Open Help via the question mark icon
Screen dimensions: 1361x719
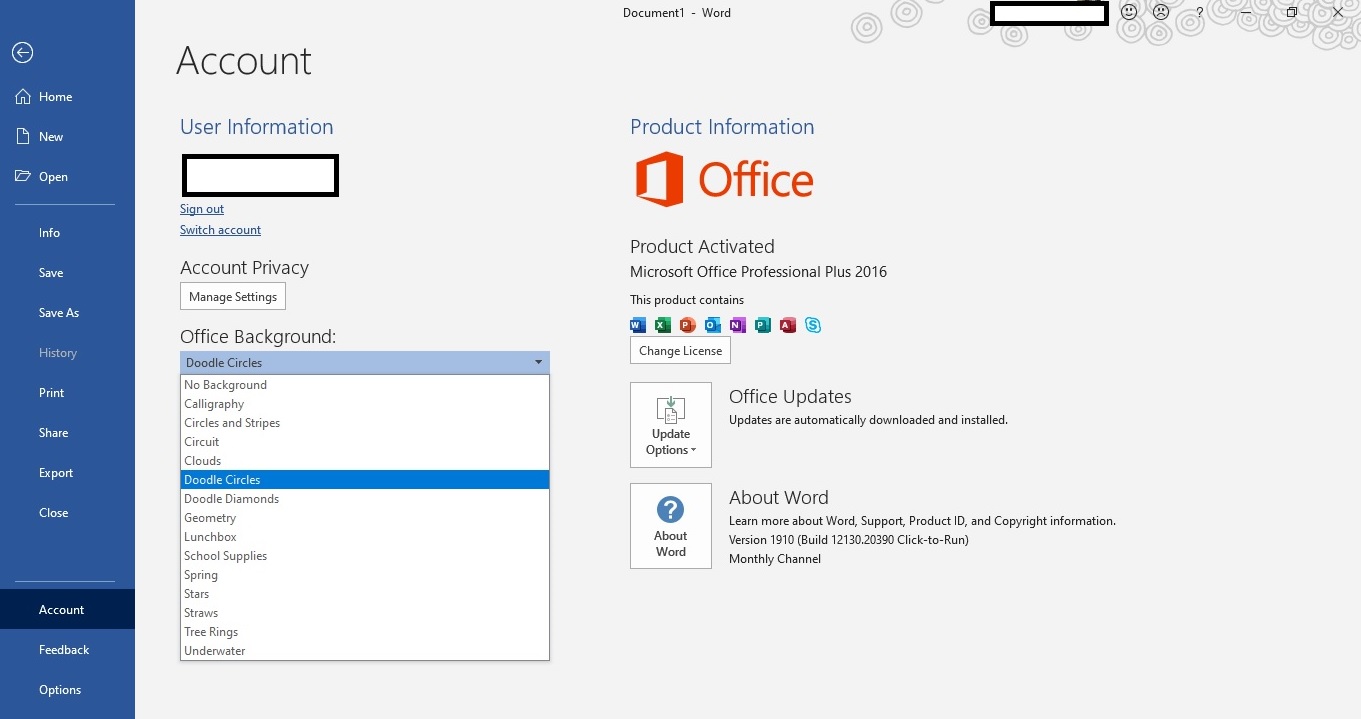[x=1200, y=13]
